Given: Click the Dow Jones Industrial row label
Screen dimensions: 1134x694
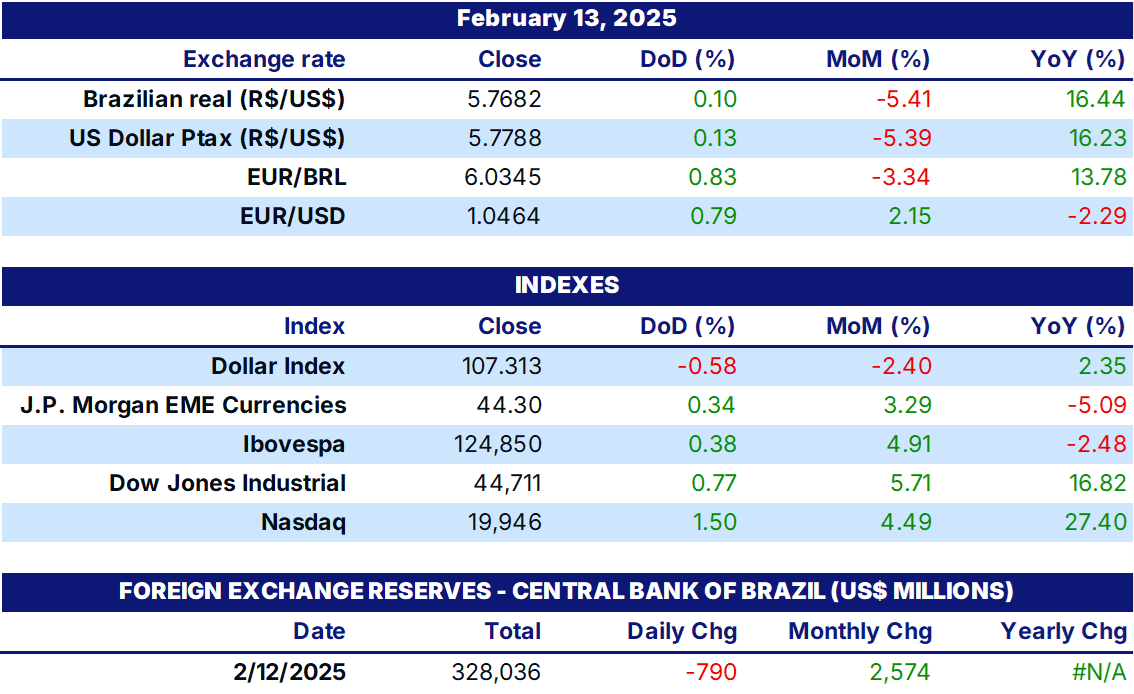Looking at the screenshot, I should (x=227, y=484).
